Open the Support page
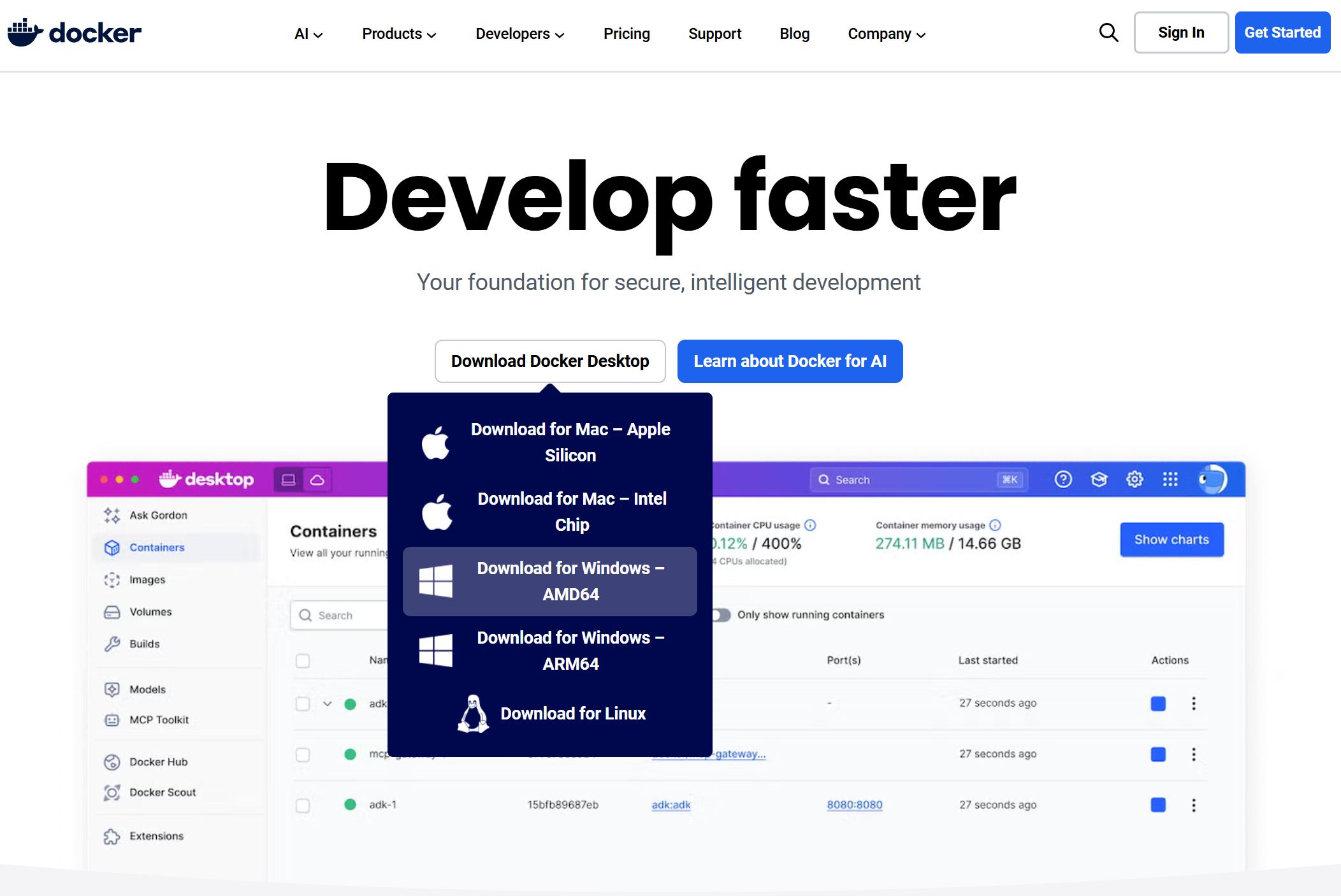Screen dimensions: 1341x896 pyautogui.click(x=714, y=34)
